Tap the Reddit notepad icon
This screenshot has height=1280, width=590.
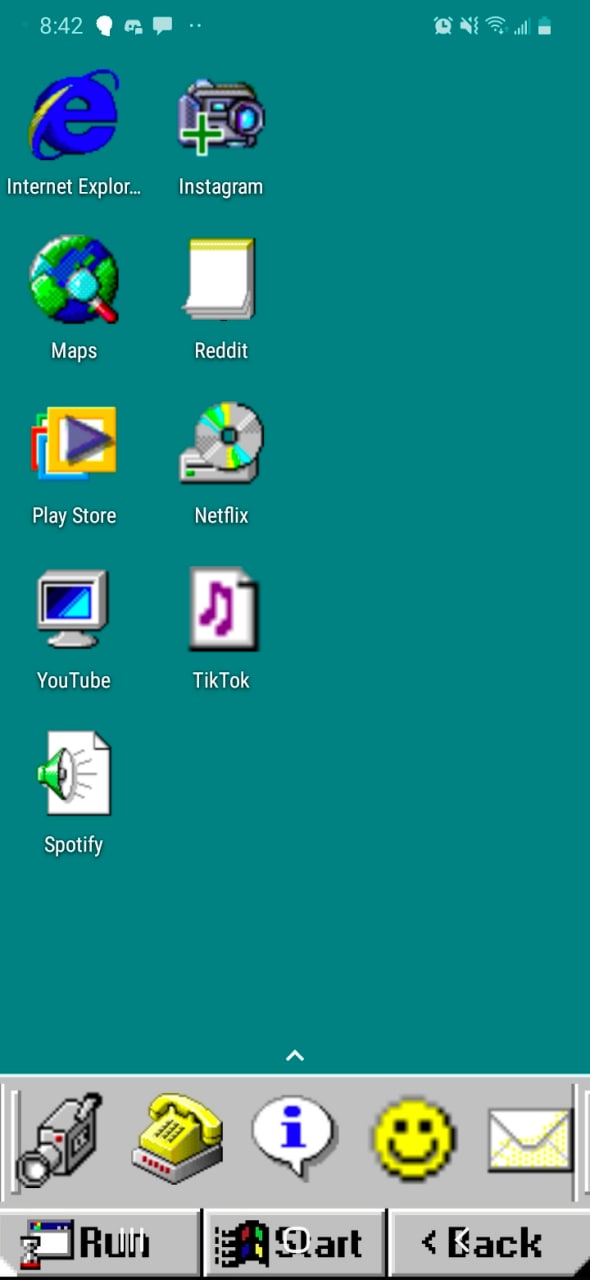point(221,279)
